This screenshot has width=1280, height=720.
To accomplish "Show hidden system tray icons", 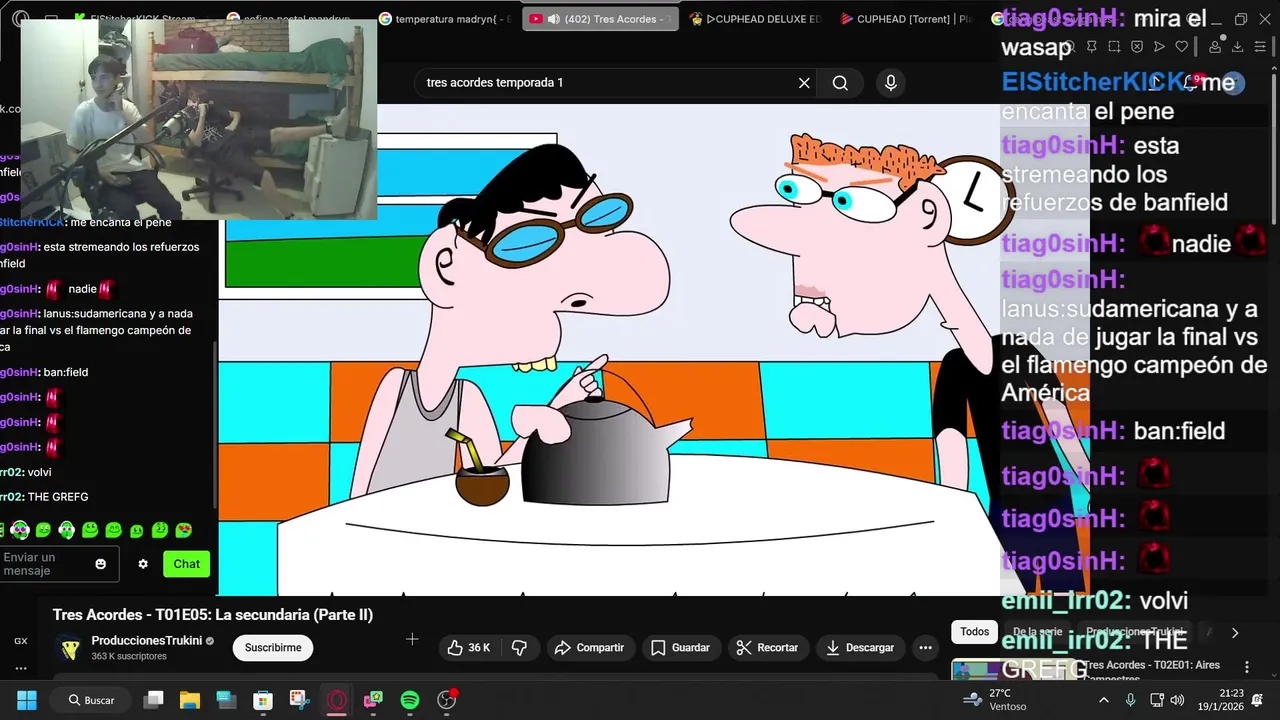I will [x=1105, y=700].
